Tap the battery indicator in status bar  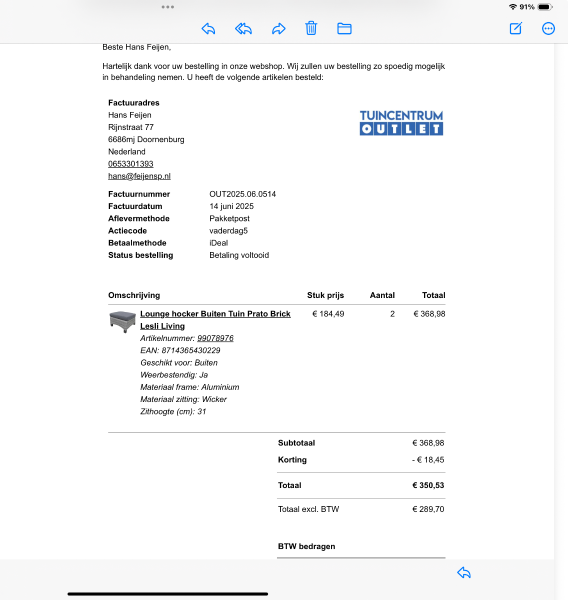click(545, 7)
